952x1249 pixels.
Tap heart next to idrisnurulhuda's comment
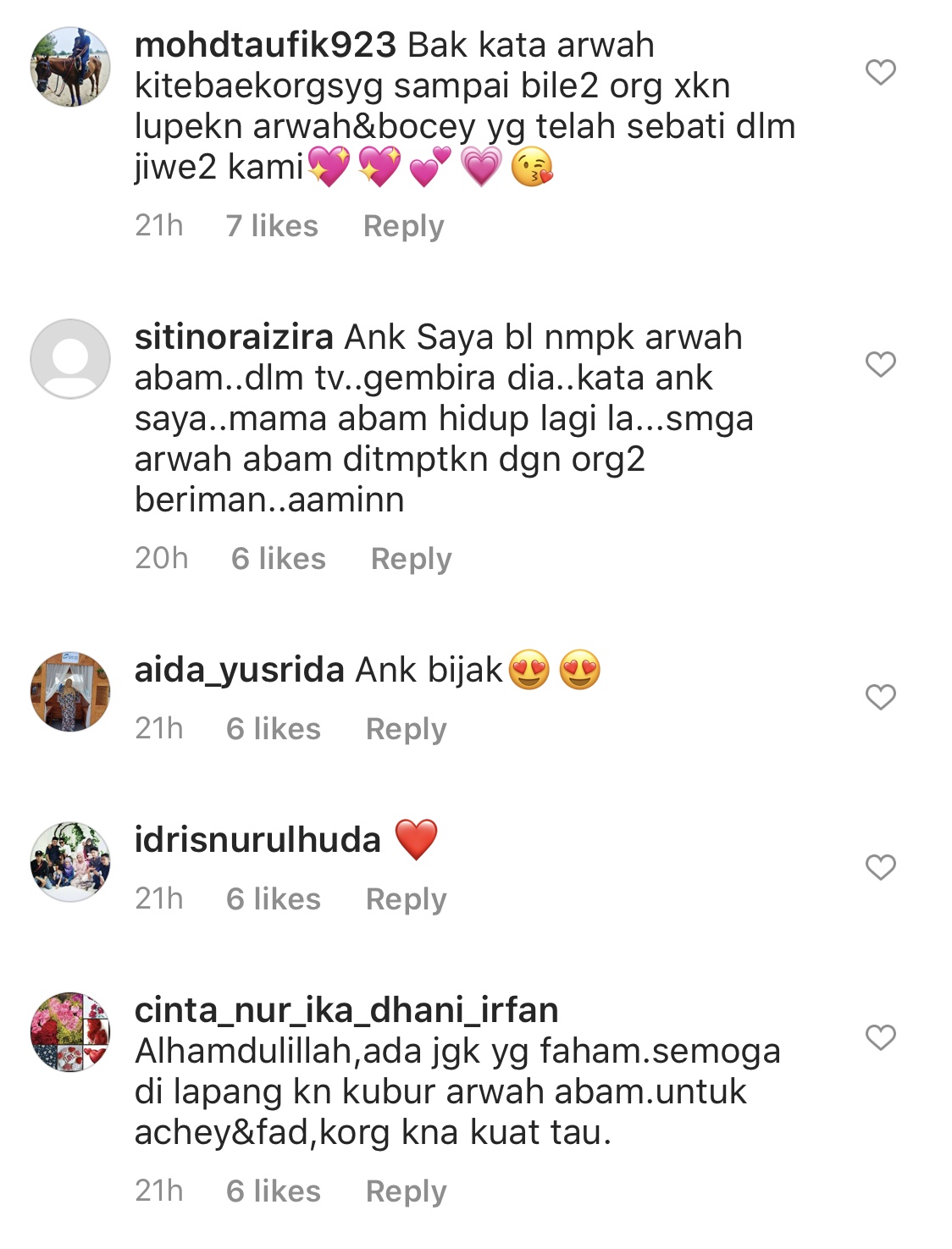[880, 867]
